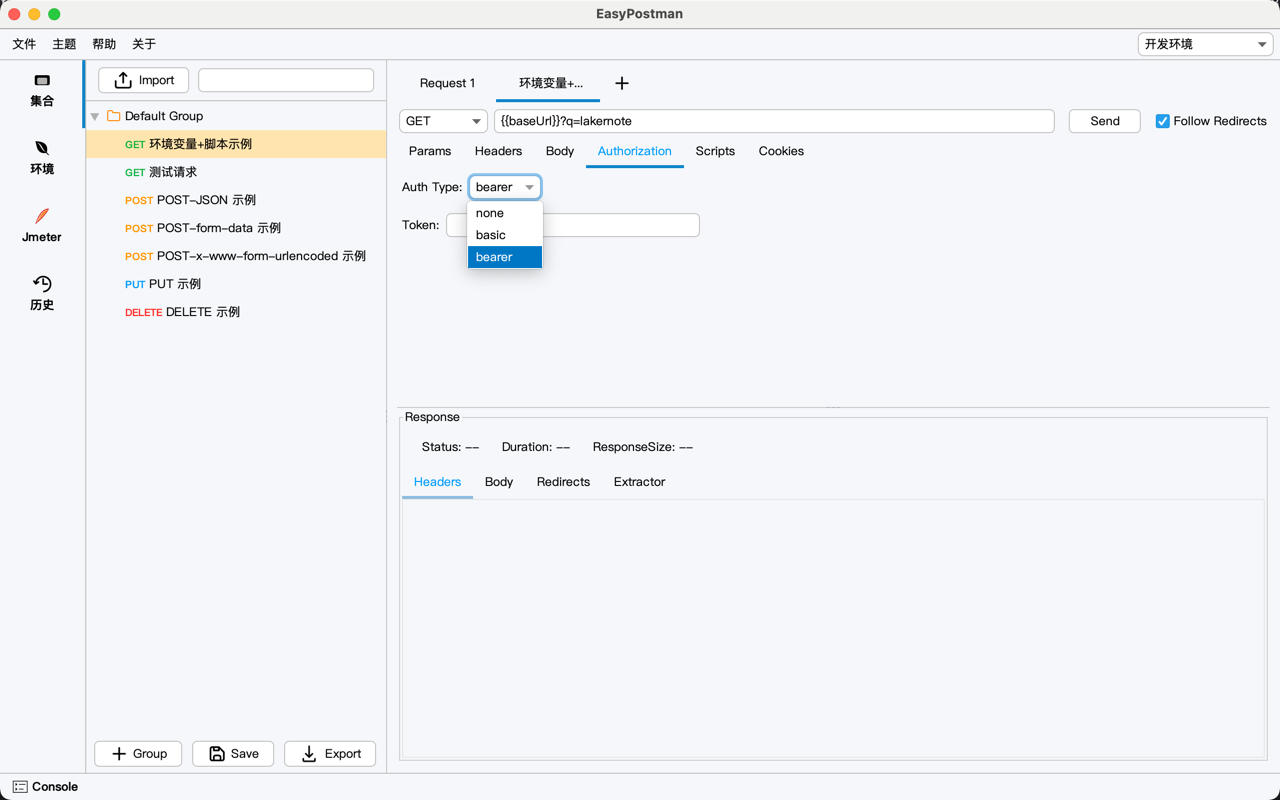Click the Import button
The image size is (1280, 800).
pyautogui.click(x=144, y=80)
